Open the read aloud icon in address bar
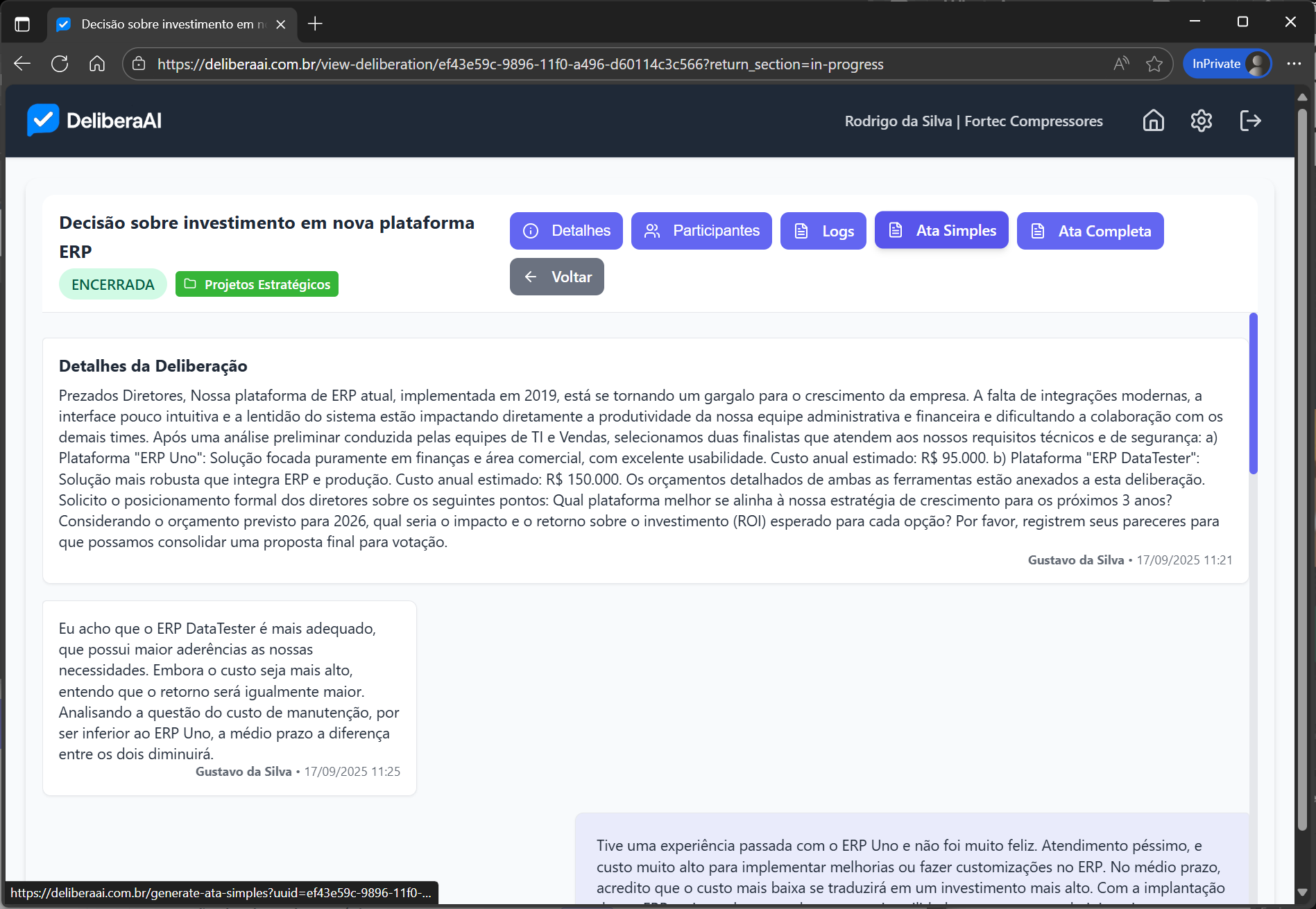1316x909 pixels. point(1120,64)
